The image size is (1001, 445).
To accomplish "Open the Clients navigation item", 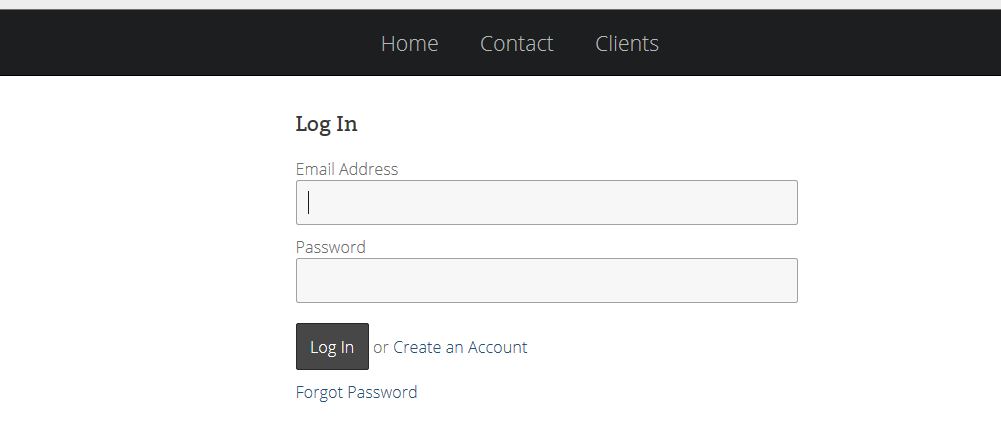I will pos(627,43).
